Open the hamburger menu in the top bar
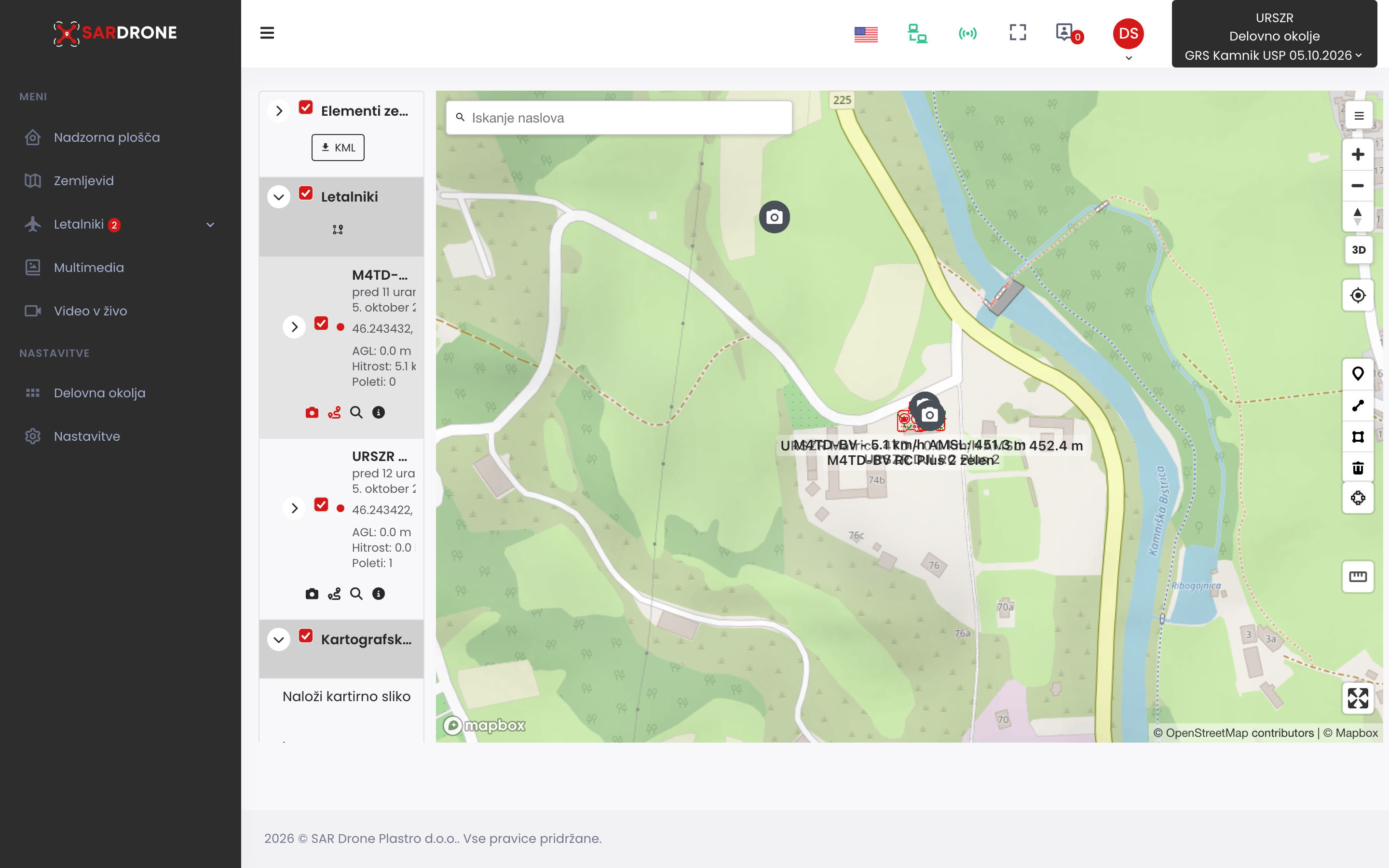The width and height of the screenshot is (1389, 868). pos(267,33)
